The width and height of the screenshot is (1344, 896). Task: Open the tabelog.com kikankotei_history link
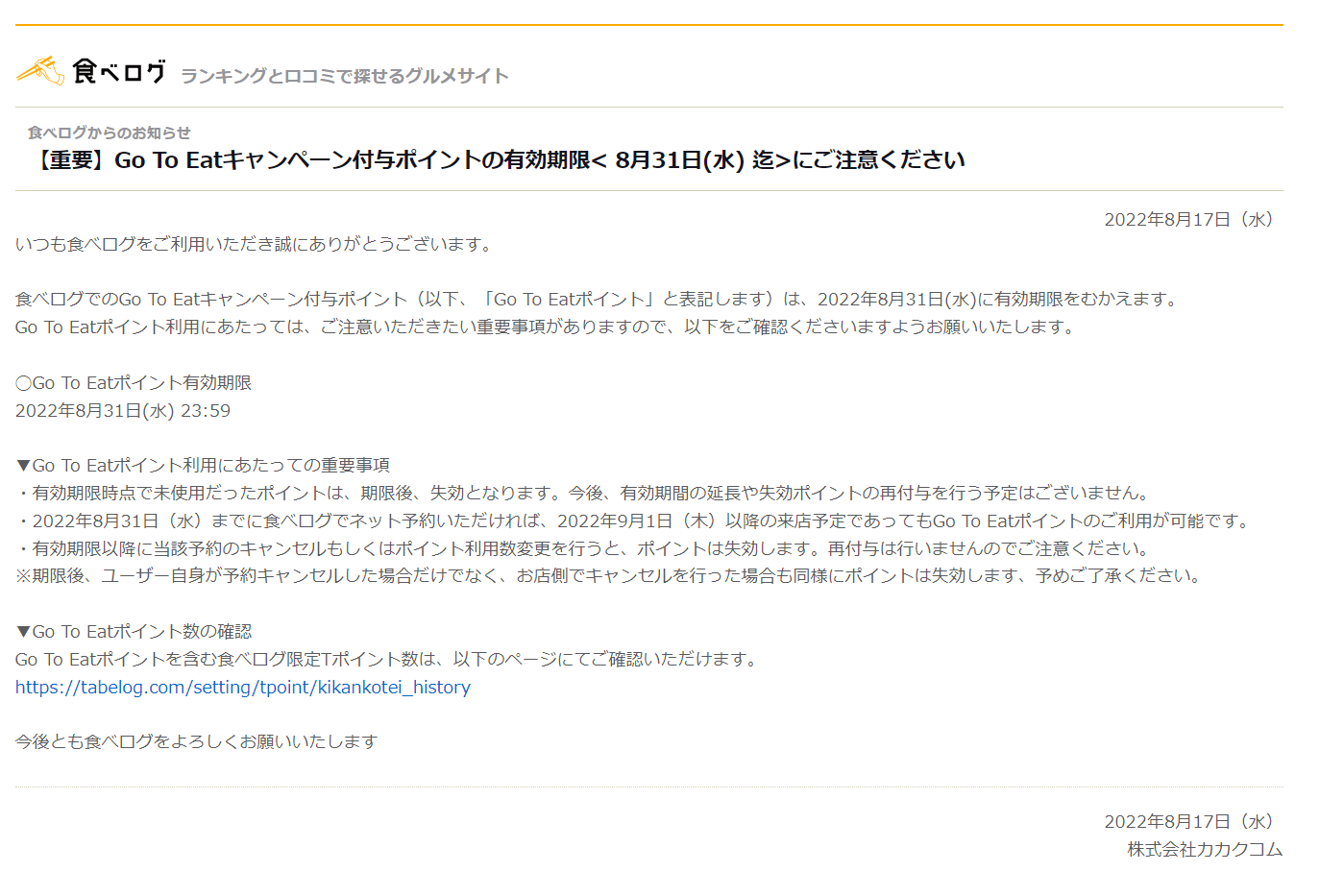(x=243, y=688)
